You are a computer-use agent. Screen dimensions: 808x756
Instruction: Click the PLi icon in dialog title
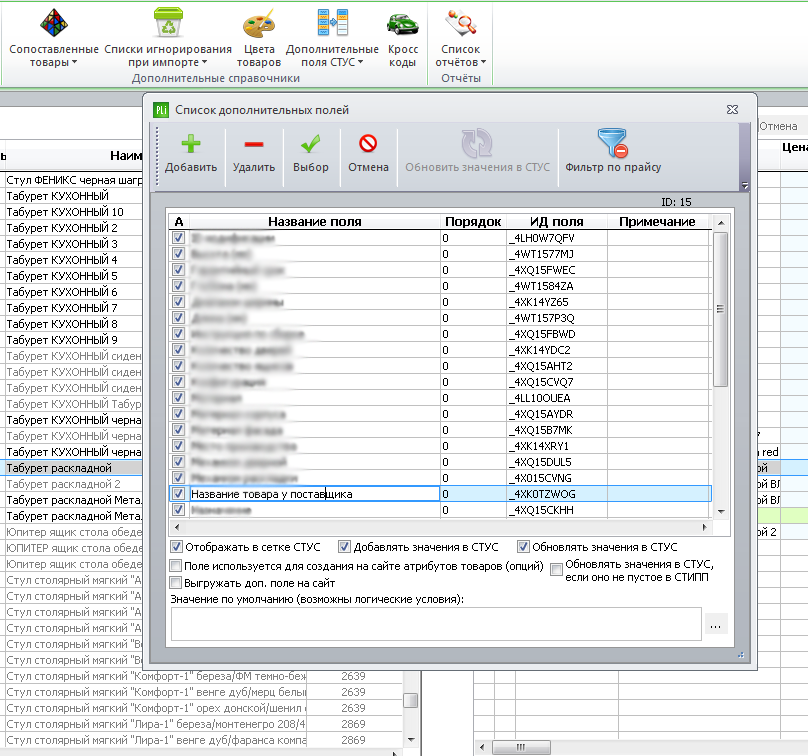[161, 110]
